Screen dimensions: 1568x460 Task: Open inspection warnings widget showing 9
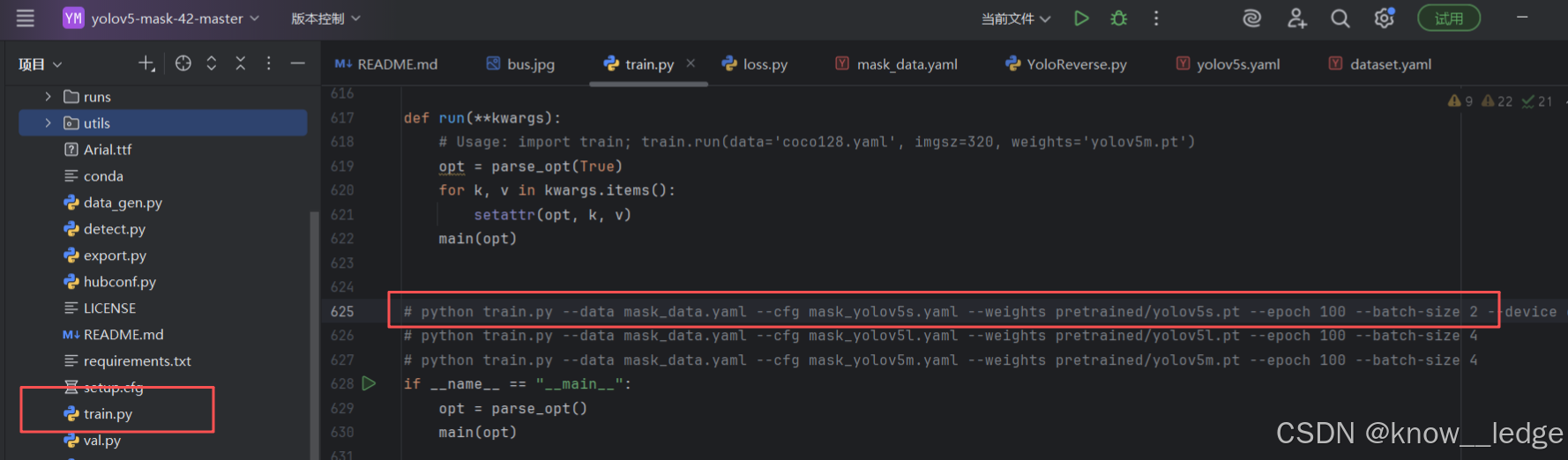click(1460, 101)
